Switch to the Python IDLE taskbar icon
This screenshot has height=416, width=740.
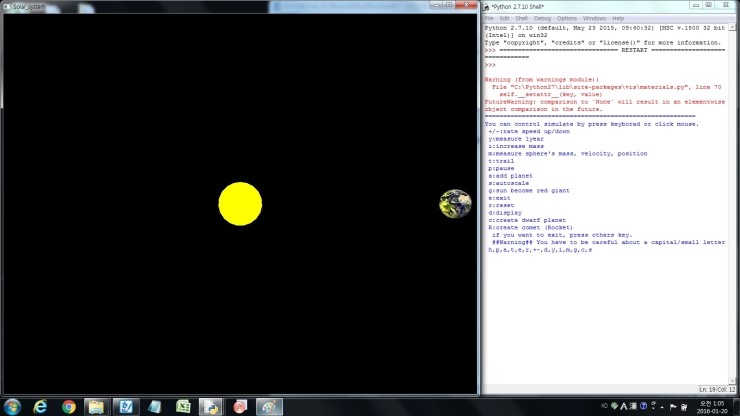click(211, 406)
